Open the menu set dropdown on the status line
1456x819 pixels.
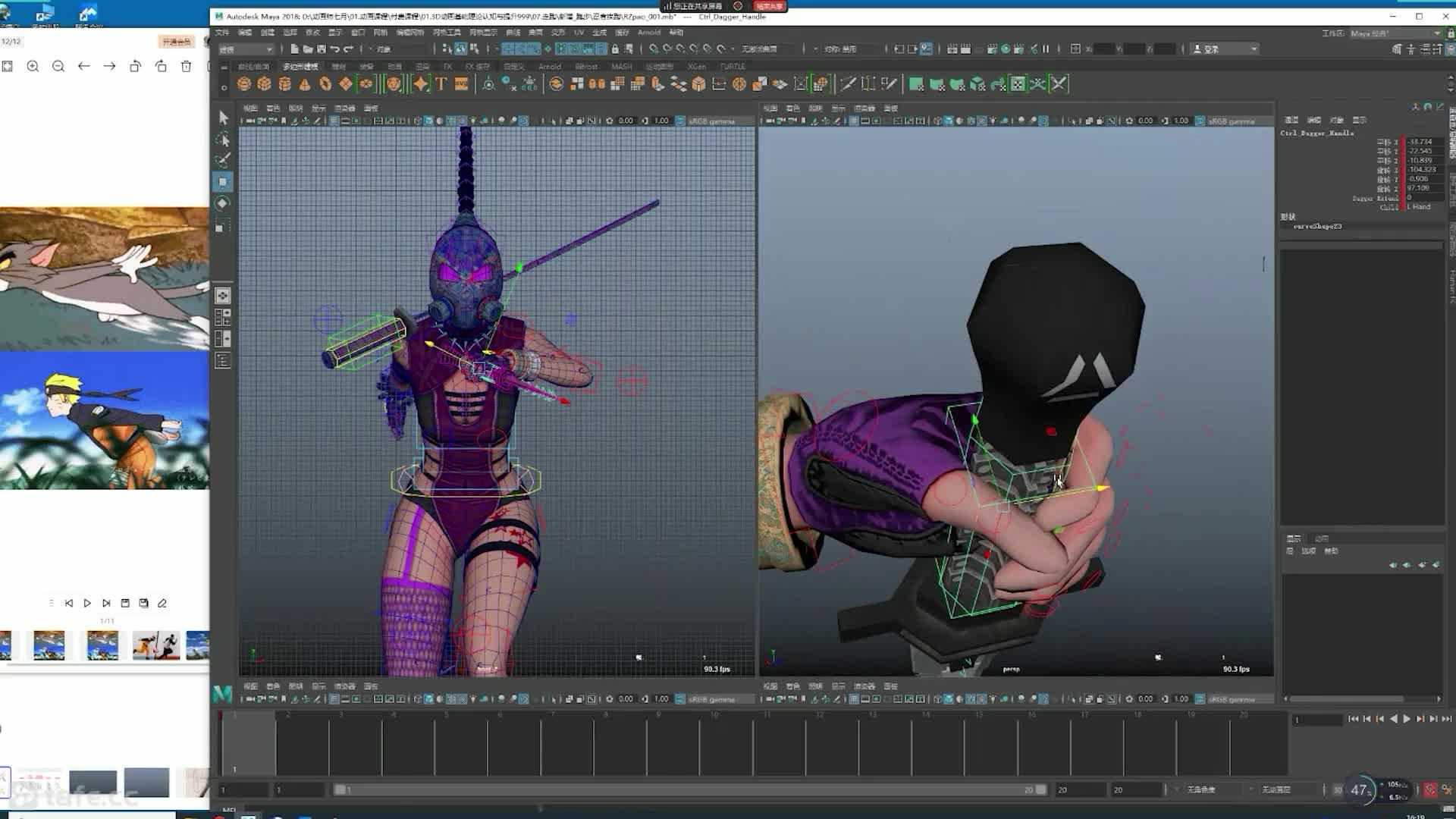pyautogui.click(x=246, y=49)
